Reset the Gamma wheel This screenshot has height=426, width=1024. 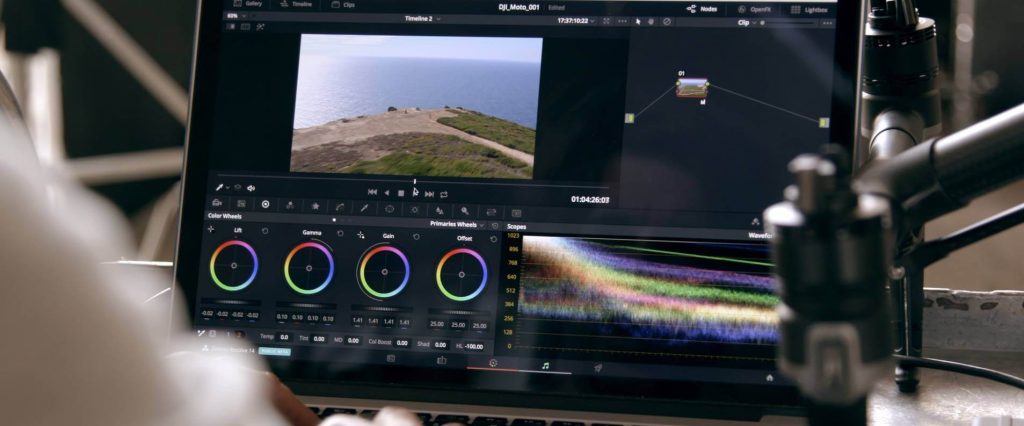(x=340, y=233)
